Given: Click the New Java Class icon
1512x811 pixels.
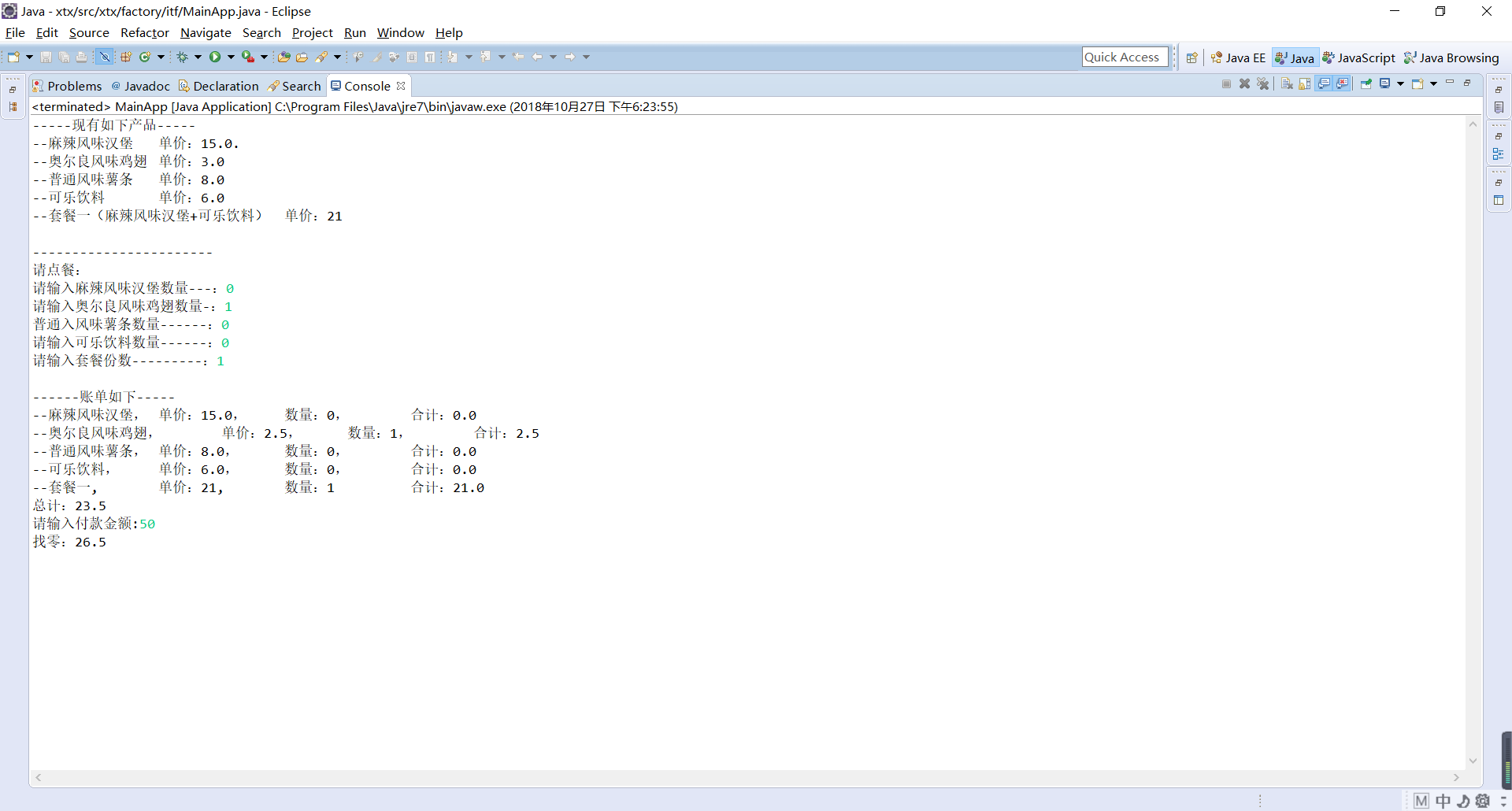Looking at the screenshot, I should [x=145, y=57].
